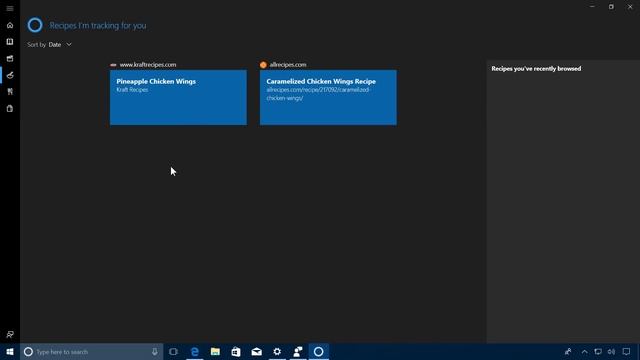Open the People icon in system tray
The width and height of the screenshot is (640, 360).
click(568, 352)
